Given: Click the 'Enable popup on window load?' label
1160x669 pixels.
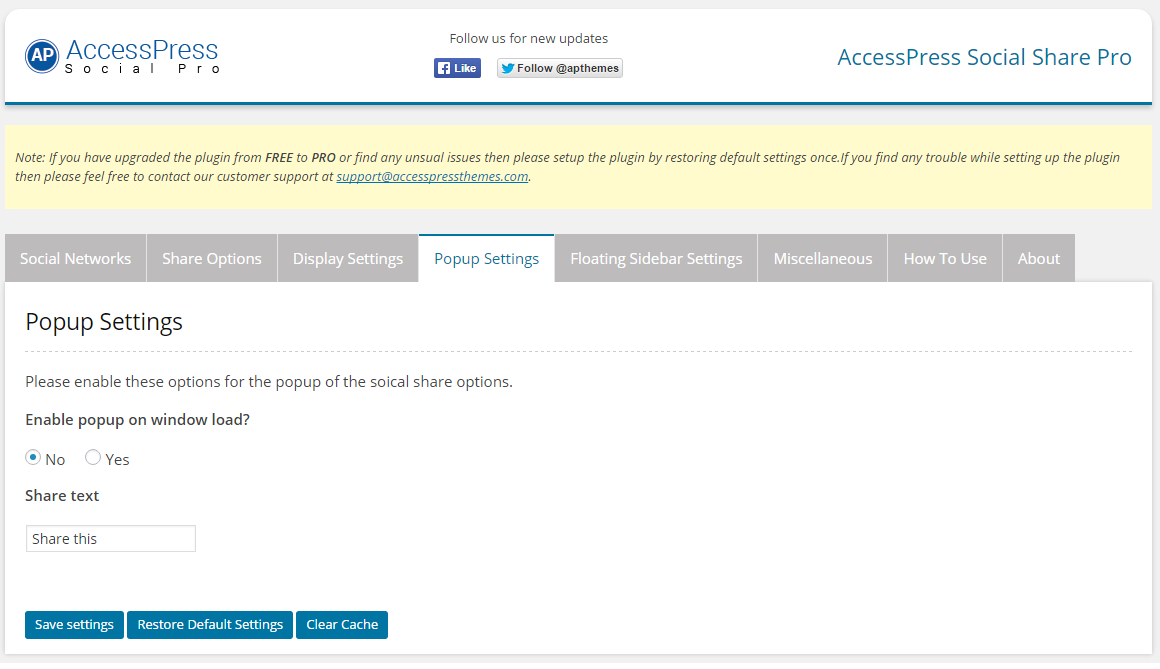Looking at the screenshot, I should tap(138, 420).
